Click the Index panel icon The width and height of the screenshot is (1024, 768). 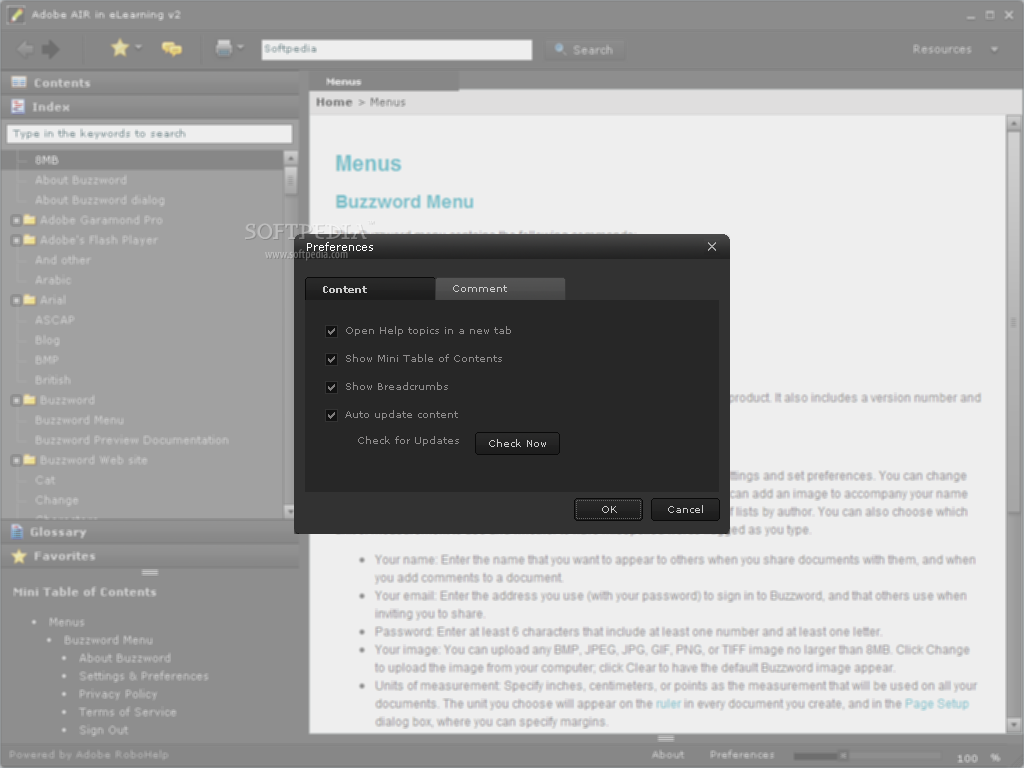tap(18, 106)
